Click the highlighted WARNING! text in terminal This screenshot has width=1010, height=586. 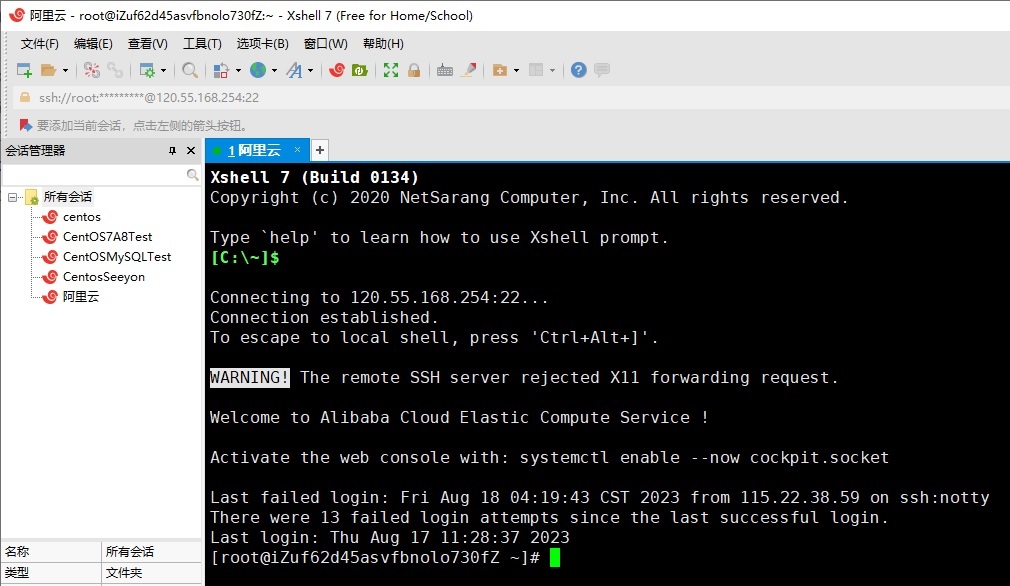tap(250, 377)
